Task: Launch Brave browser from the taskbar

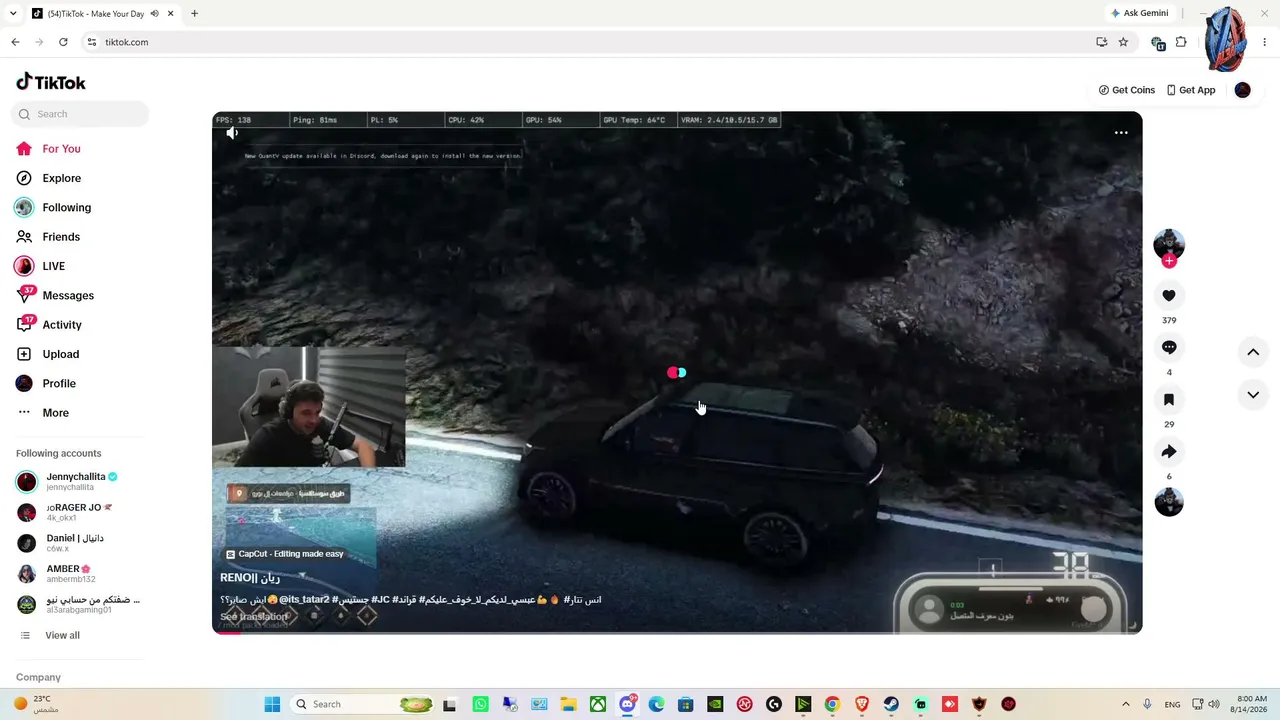Action: click(862, 704)
